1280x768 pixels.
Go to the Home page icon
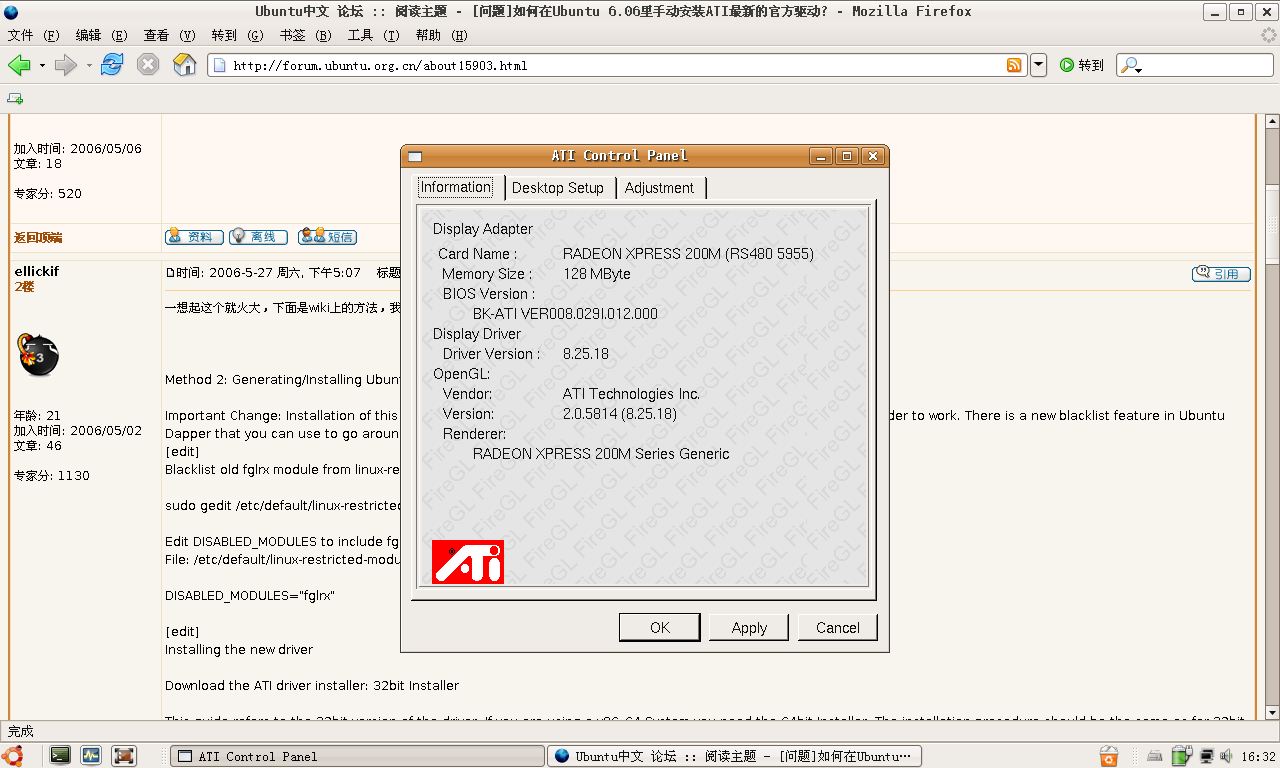point(185,65)
